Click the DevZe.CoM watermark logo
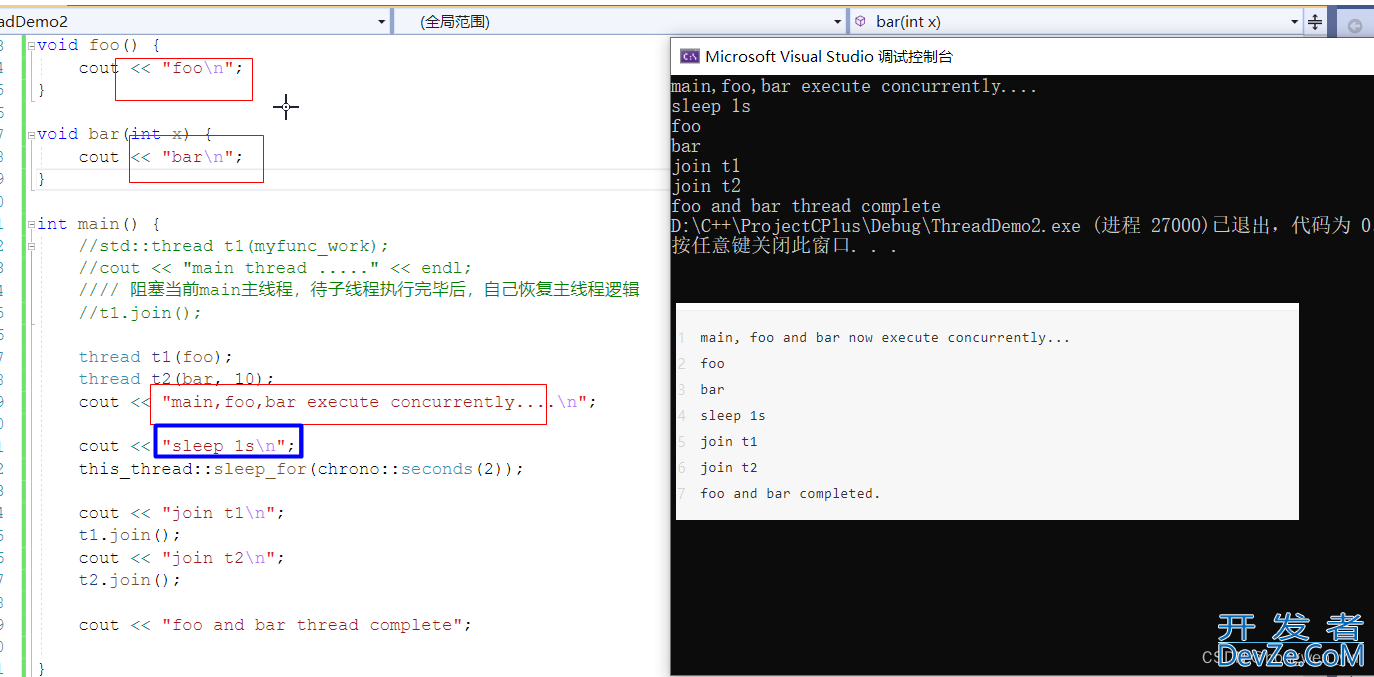 (x=1290, y=642)
